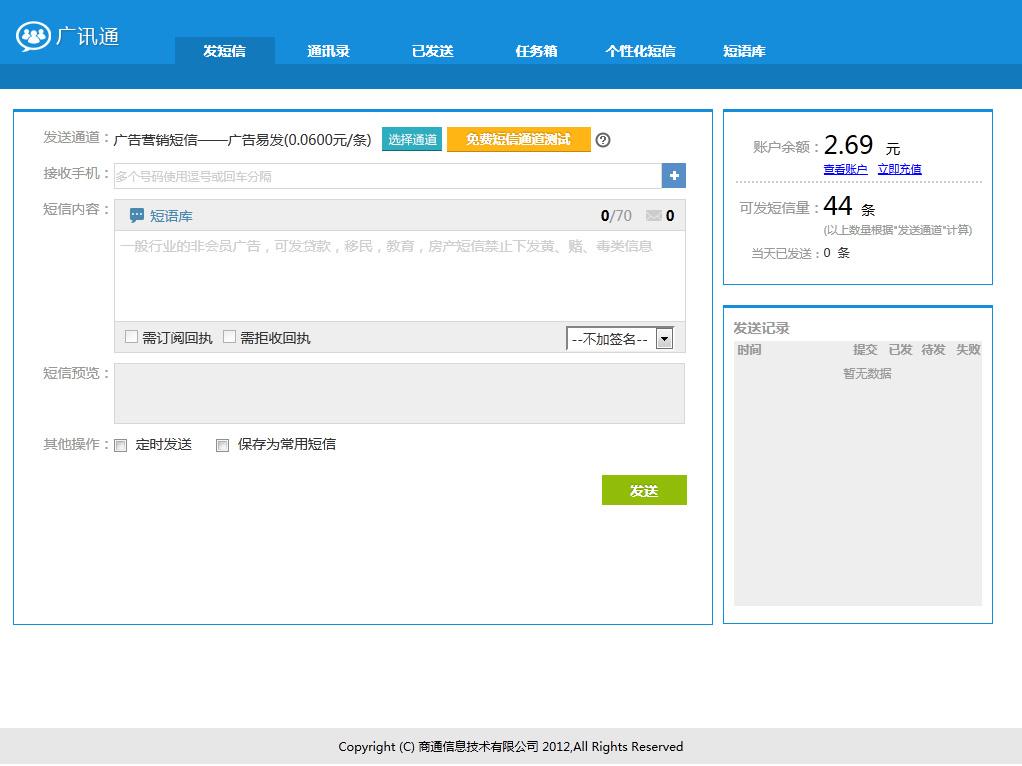Image resolution: width=1022 pixels, height=766 pixels.
Task: Go to the 任务箱 tab
Action: coord(536,51)
